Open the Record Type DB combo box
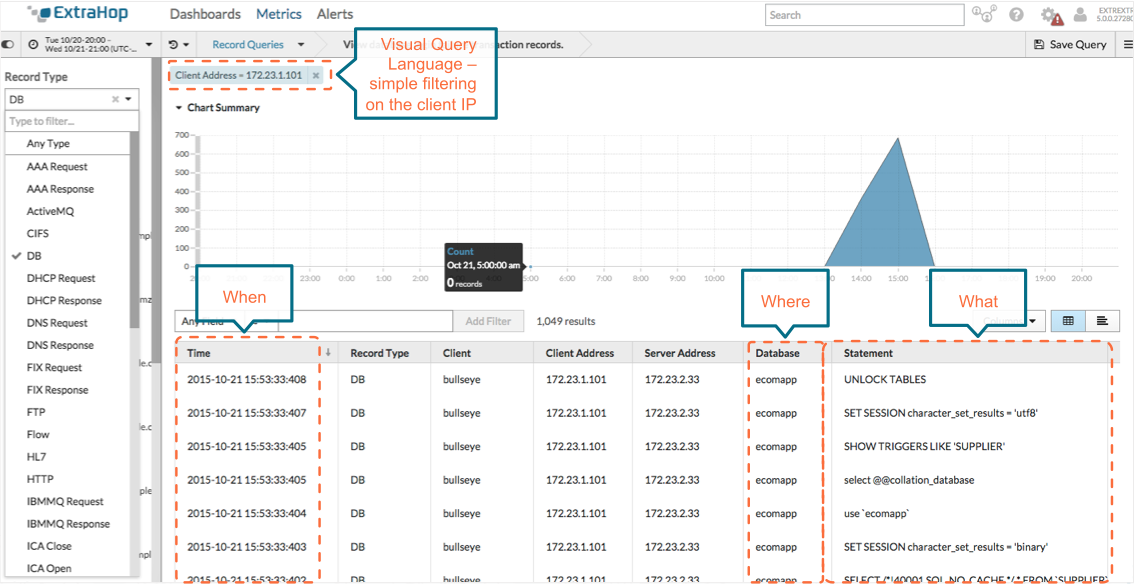This screenshot has height=584, width=1134. (72, 99)
